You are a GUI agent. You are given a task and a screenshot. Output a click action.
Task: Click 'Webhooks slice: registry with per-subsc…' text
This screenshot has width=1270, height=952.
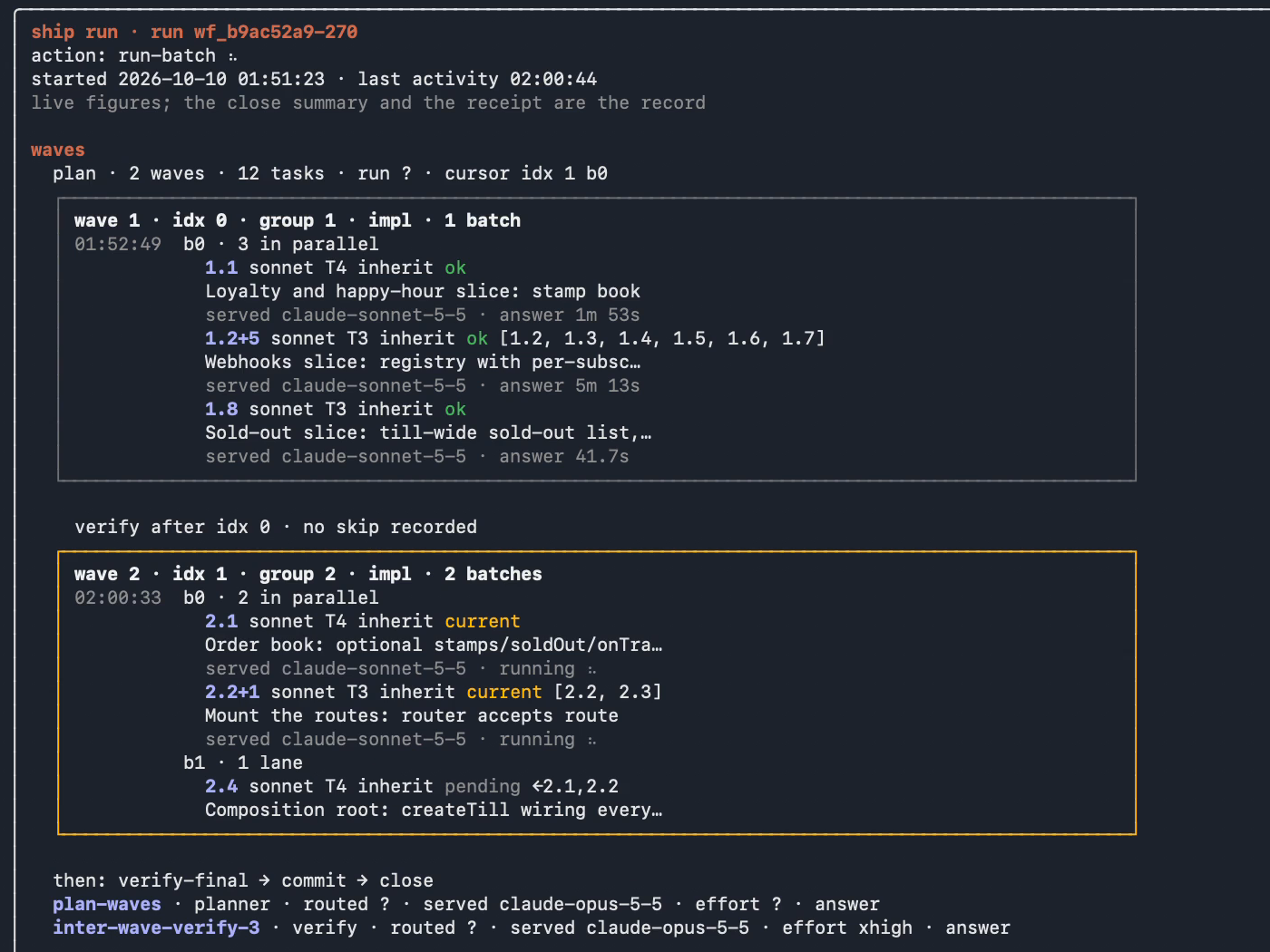423,362
